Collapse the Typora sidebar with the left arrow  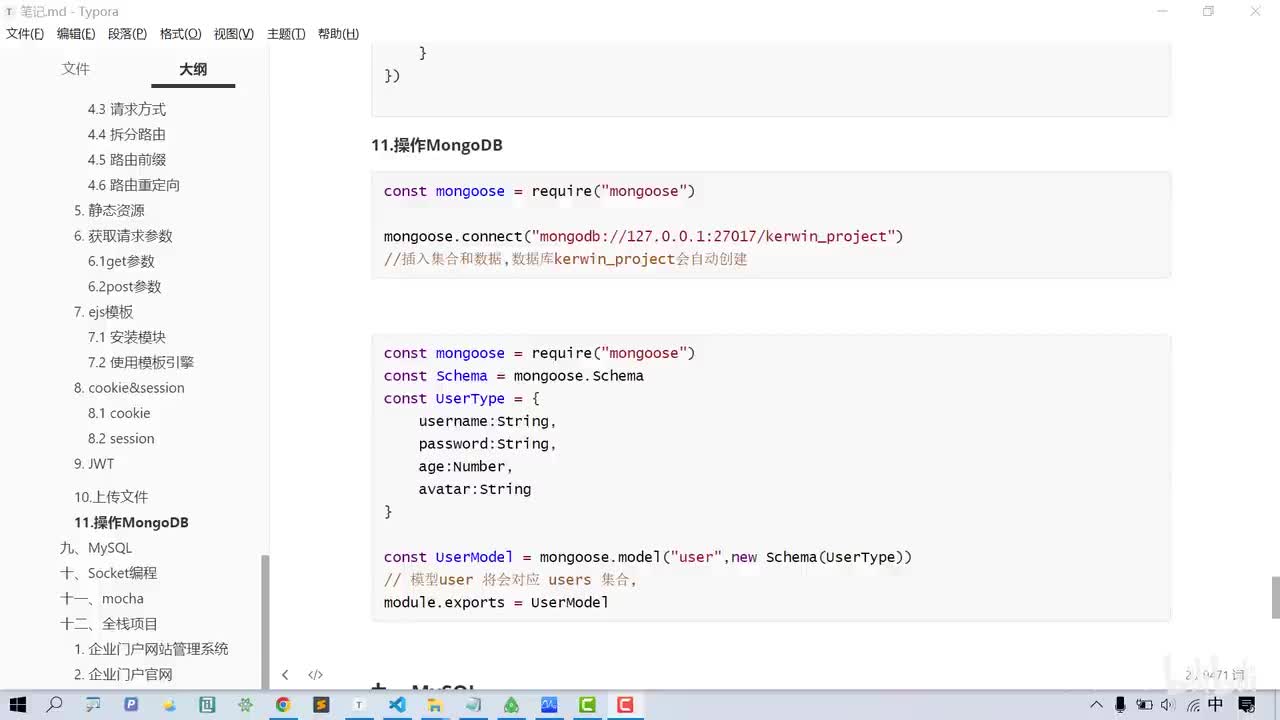pos(285,675)
